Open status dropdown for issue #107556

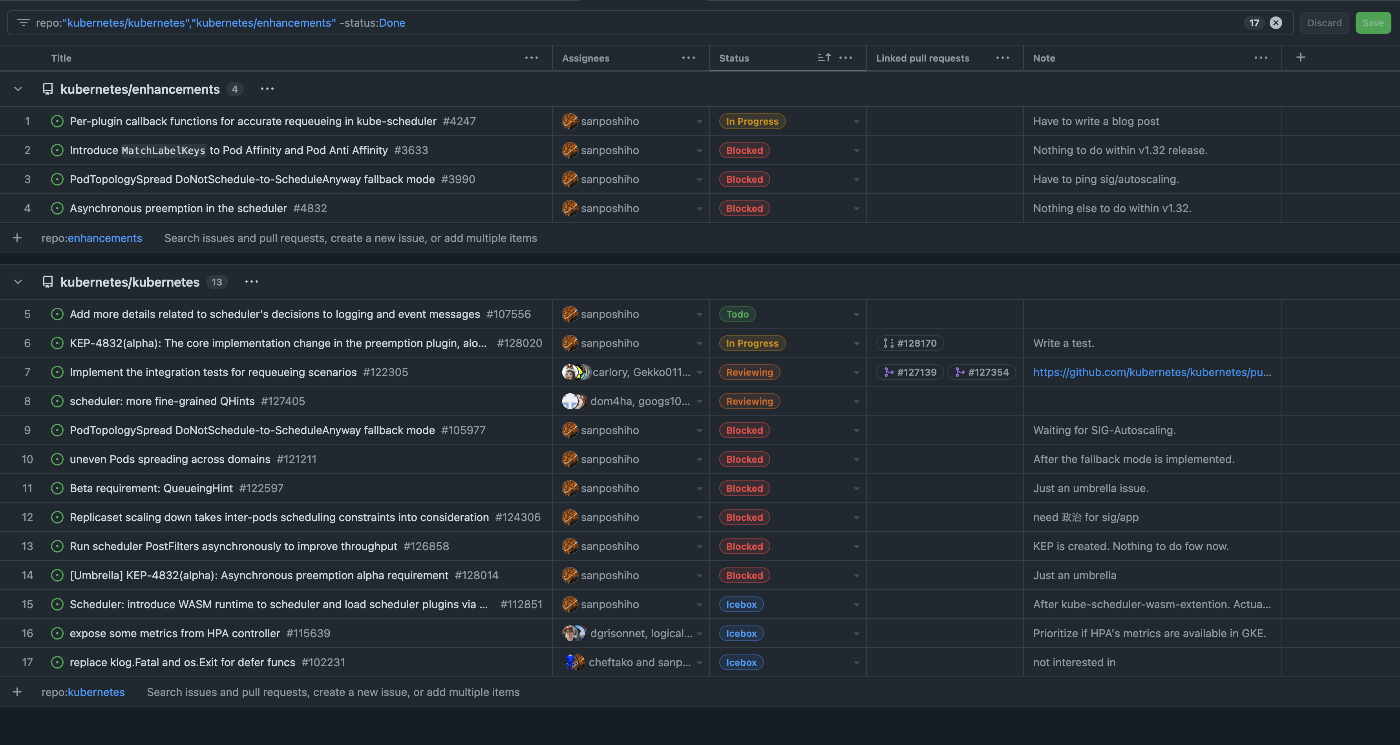(x=856, y=315)
